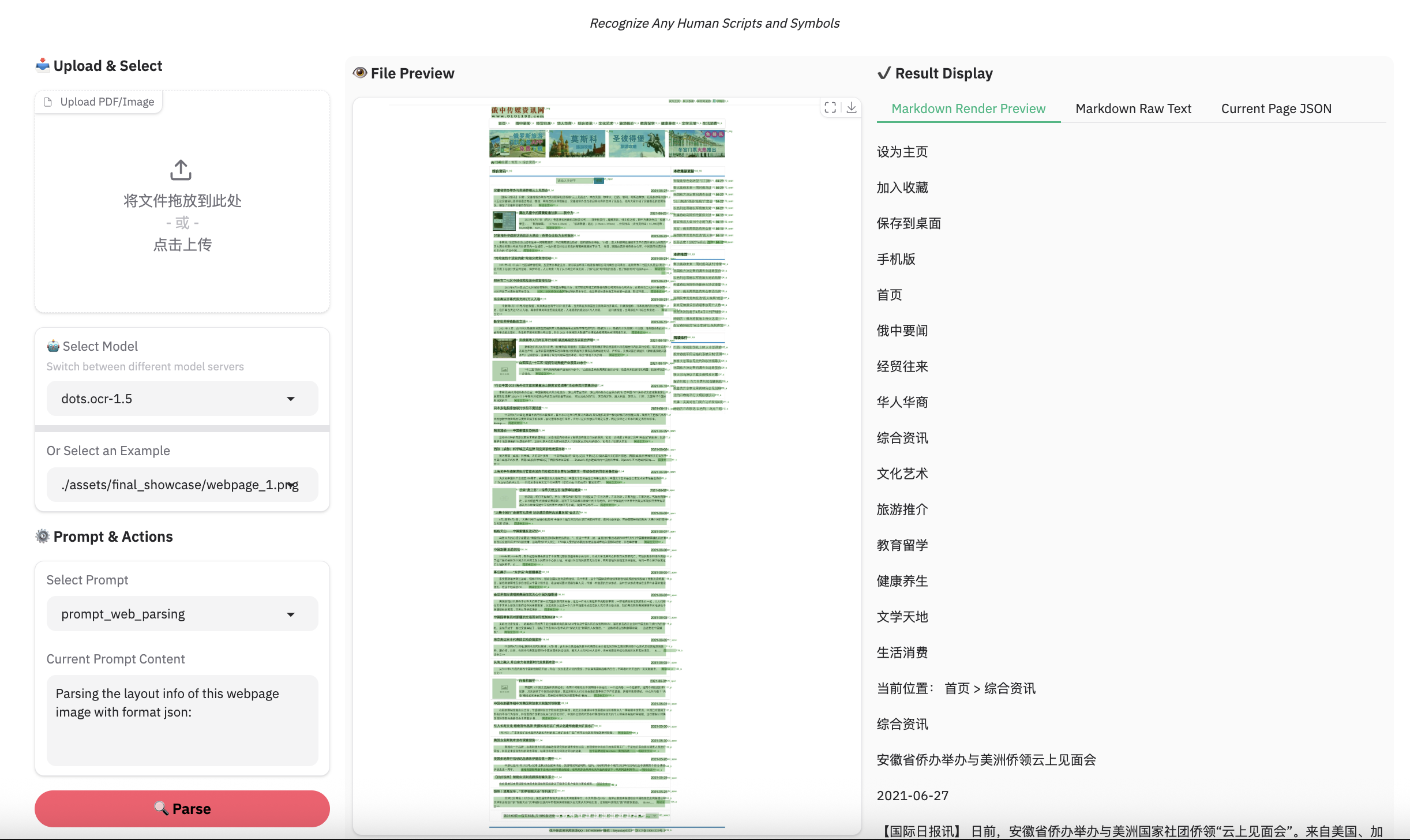Viewport: 1410px width, 840px height.
Task: Click the inbox icon beside Upload & Select
Action: coord(41,65)
